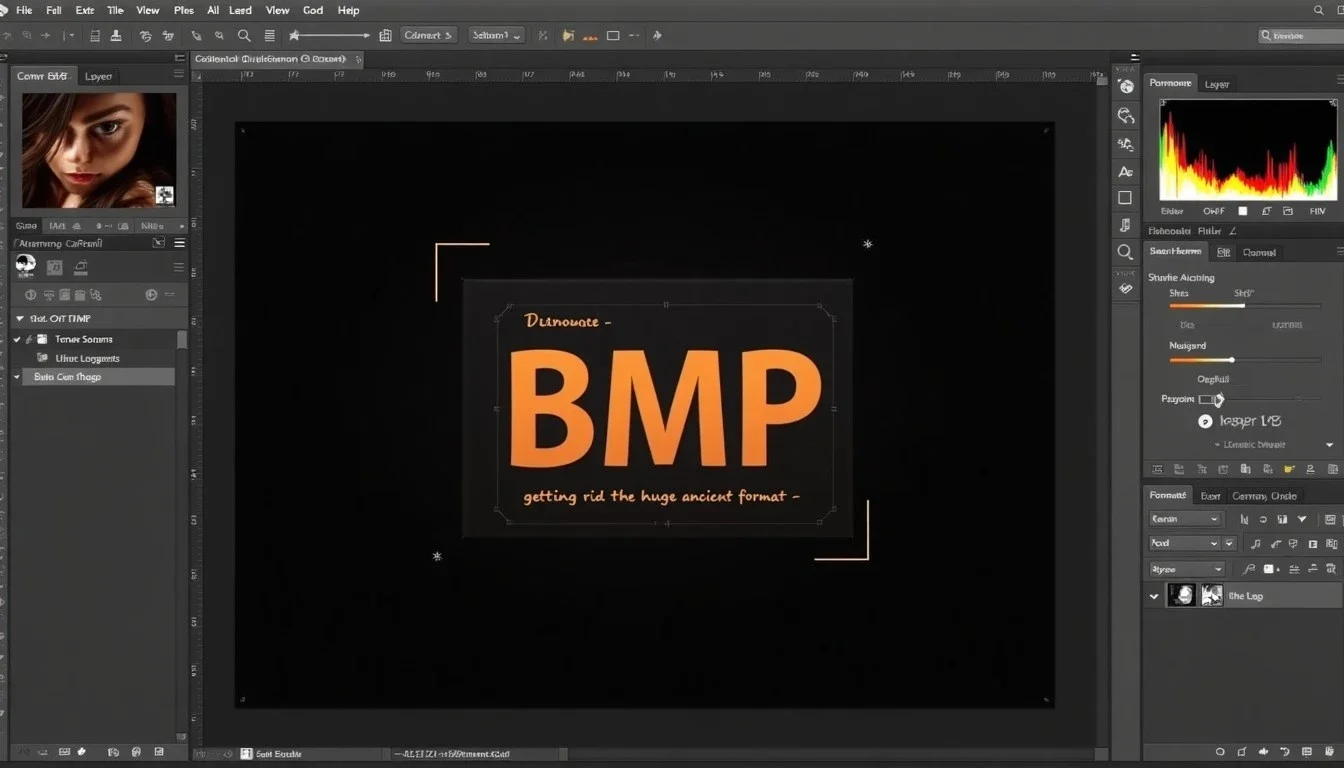Click the yellow folder icon in right panel
Screen dimensions: 1344x768
tap(1289, 468)
